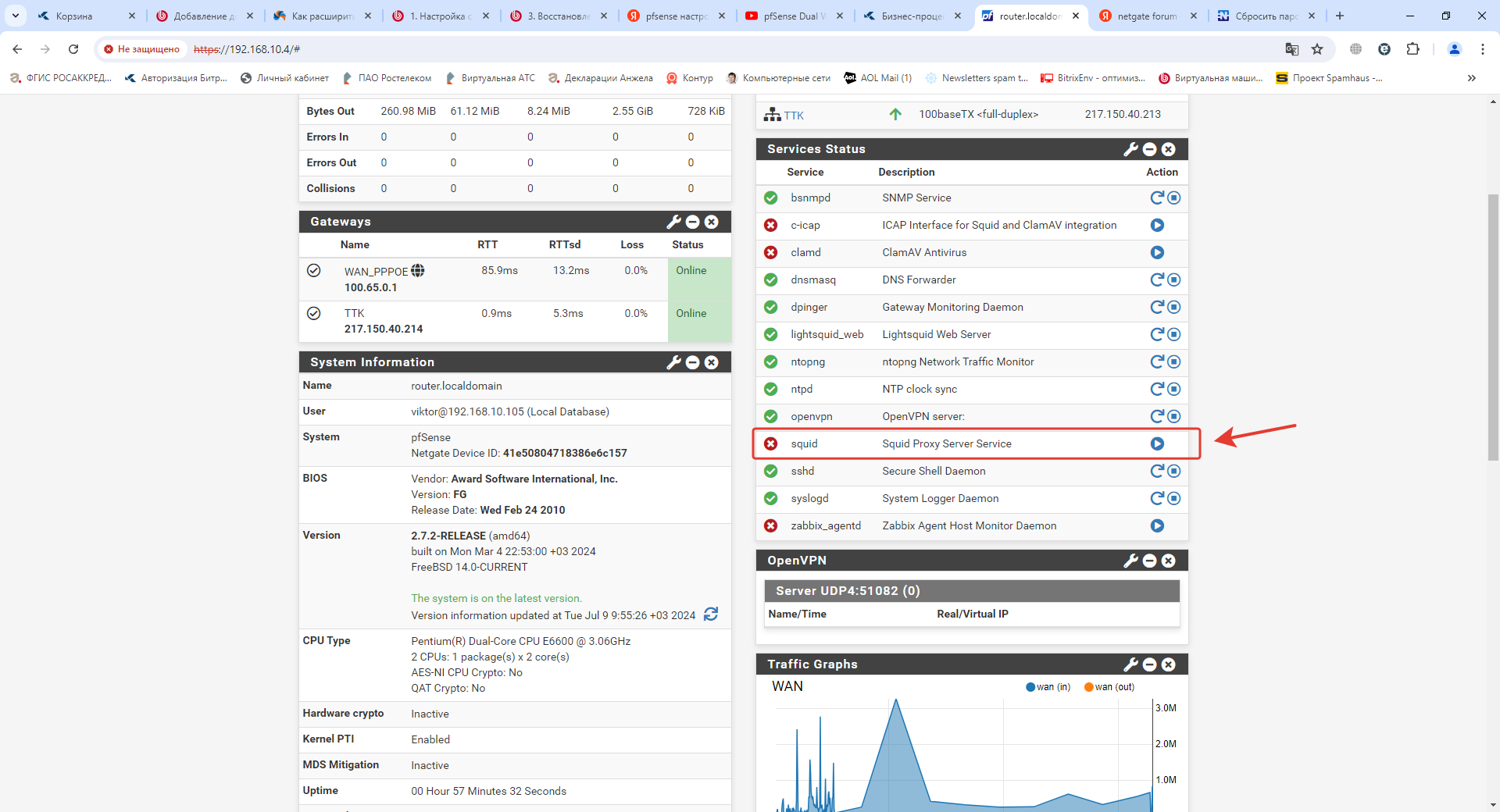1500x812 pixels.
Task: Stop the dpinger gateway monitoring daemon
Action: (x=1173, y=307)
